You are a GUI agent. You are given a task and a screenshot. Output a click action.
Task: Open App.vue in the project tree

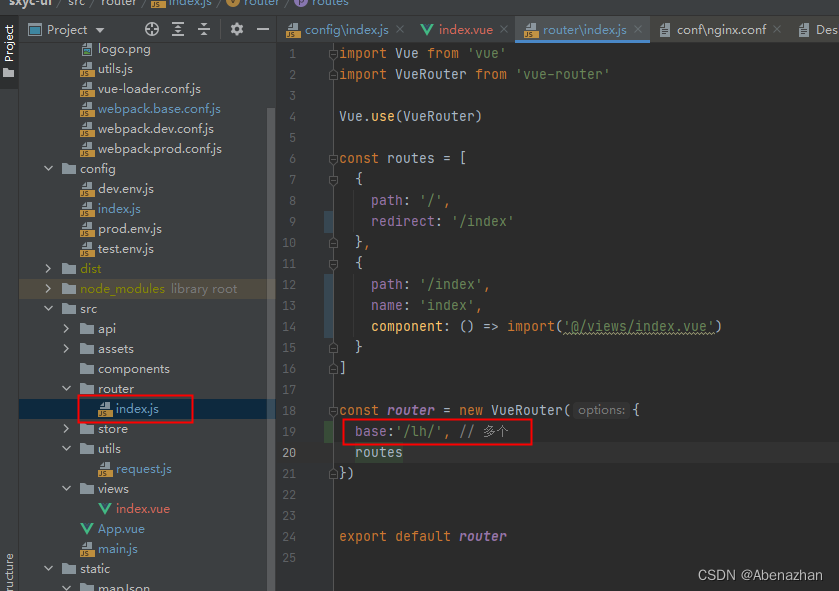(x=120, y=529)
